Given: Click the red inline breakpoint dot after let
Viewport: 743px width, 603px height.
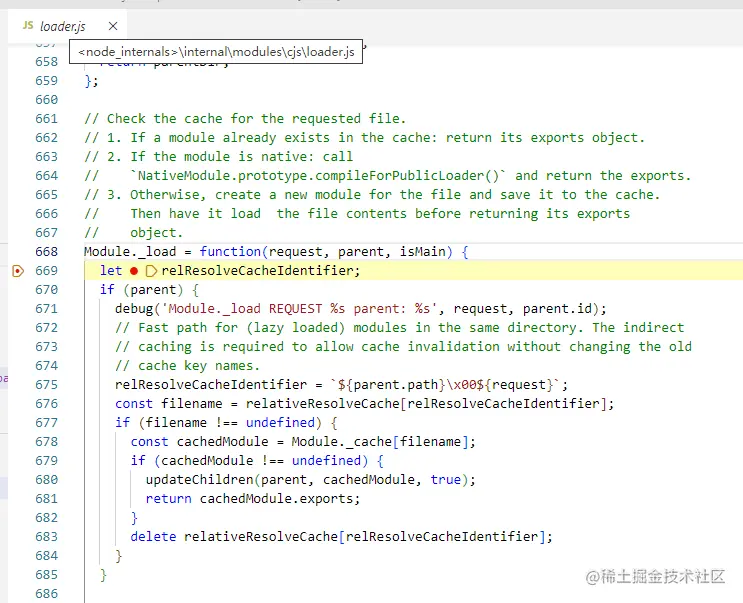Looking at the screenshot, I should pyautogui.click(x=134, y=271).
